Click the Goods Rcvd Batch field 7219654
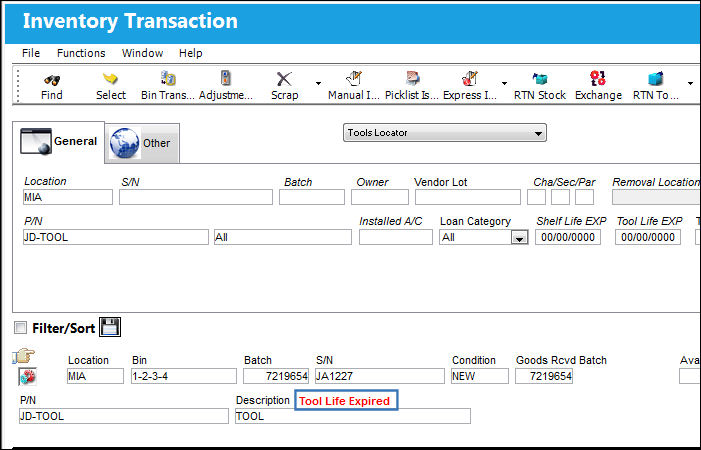This screenshot has width=701, height=450. click(x=544, y=376)
